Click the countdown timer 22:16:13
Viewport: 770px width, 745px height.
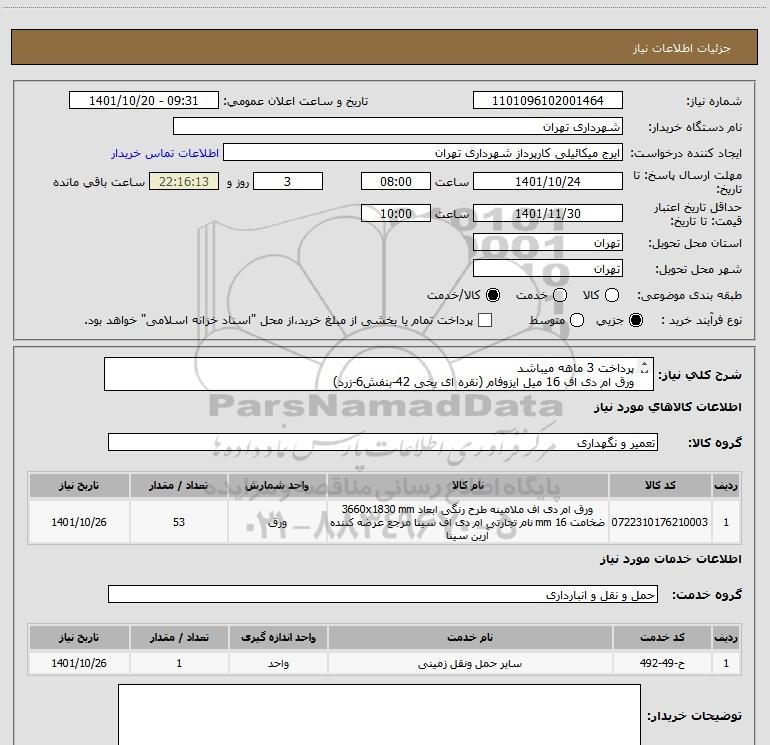pos(184,181)
